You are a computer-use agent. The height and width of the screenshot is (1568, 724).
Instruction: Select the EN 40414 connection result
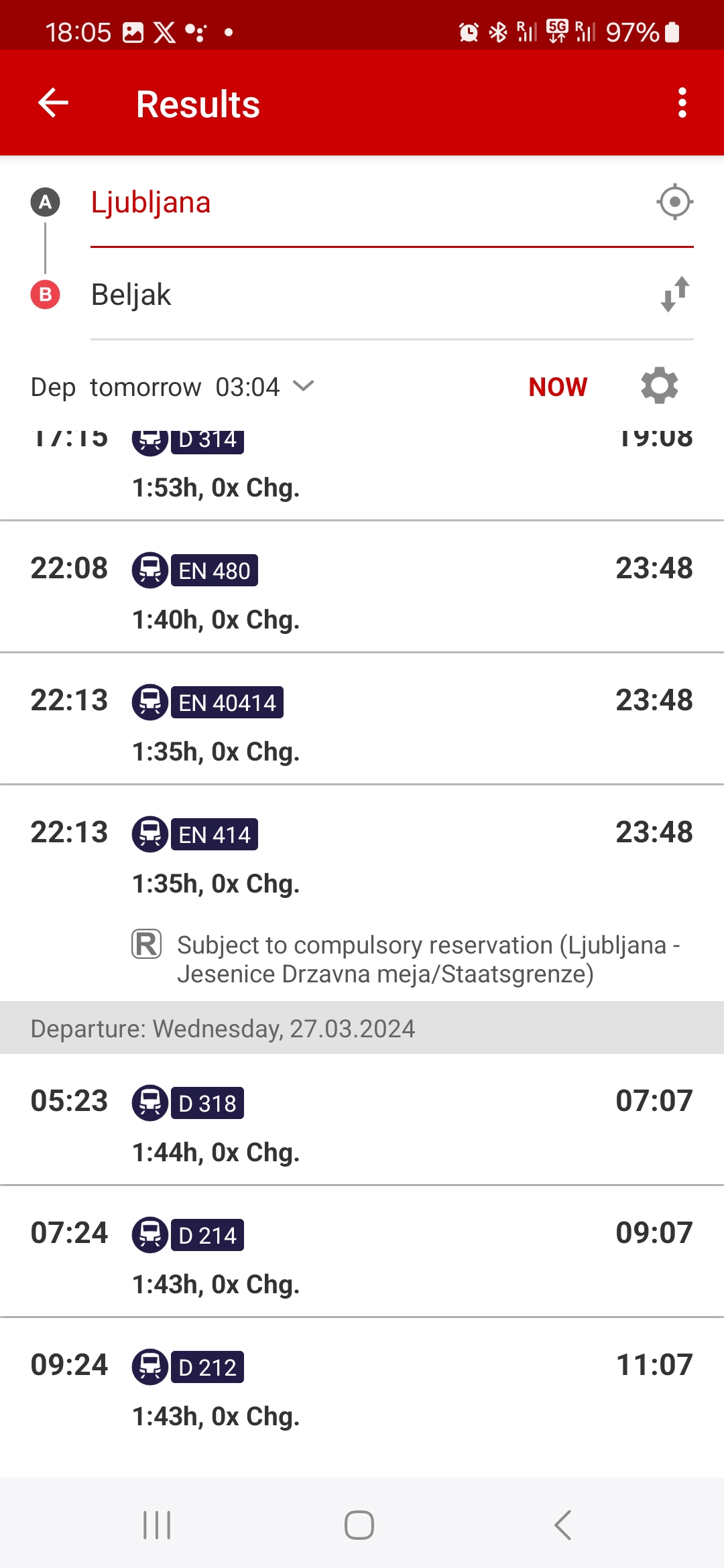point(362,719)
